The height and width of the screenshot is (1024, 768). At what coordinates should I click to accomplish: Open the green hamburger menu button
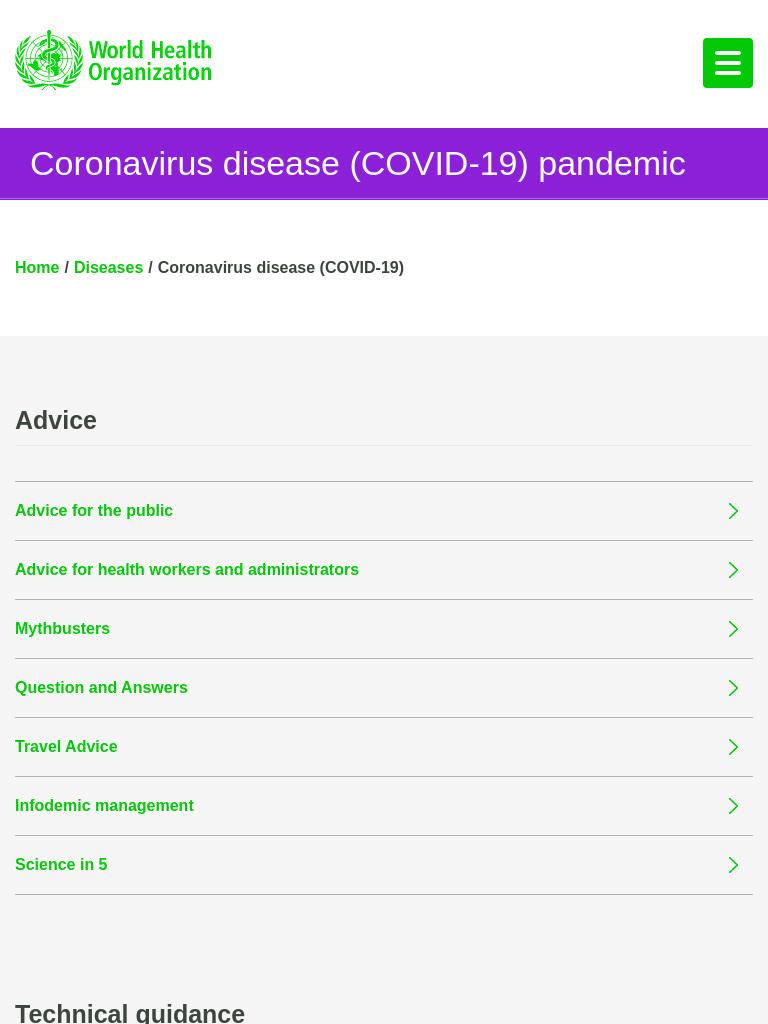pyautogui.click(x=728, y=63)
